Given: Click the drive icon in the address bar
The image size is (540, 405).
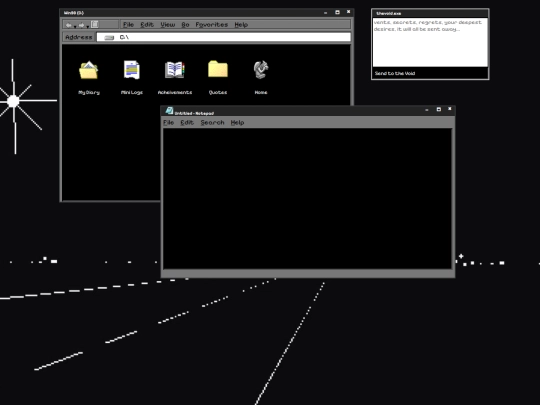Looking at the screenshot, I should 109,37.
